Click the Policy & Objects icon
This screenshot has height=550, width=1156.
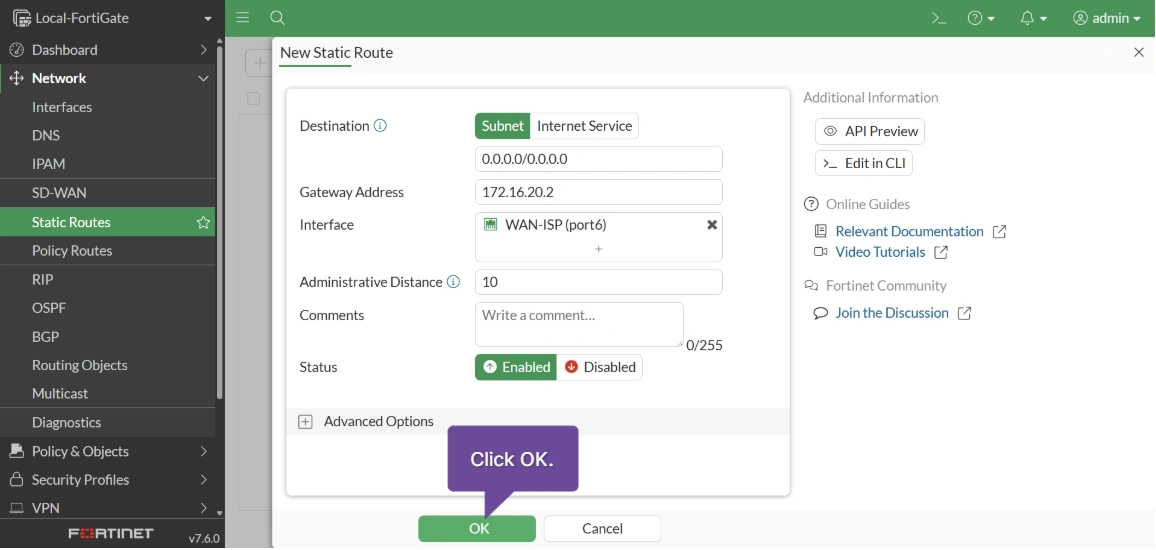tap(16, 451)
